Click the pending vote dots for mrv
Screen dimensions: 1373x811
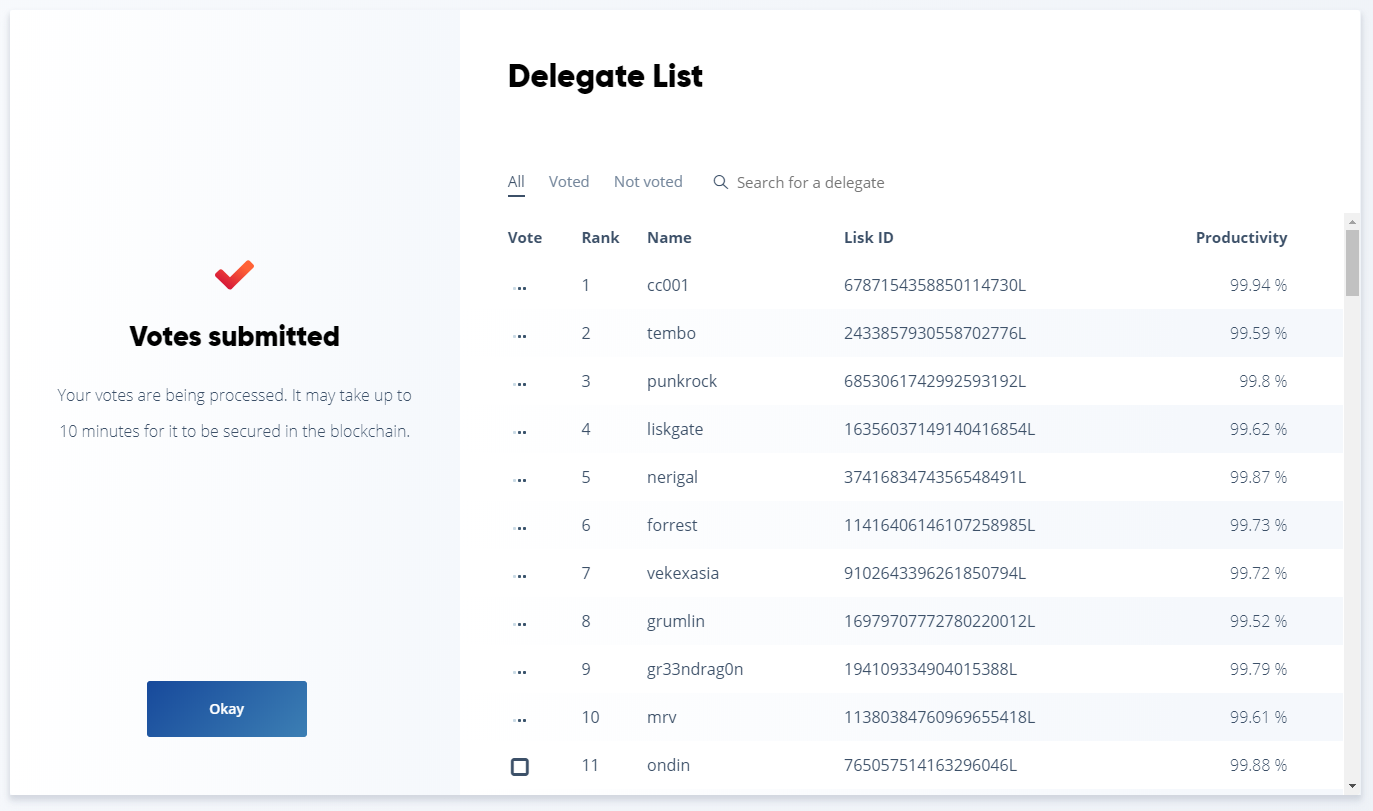(x=520, y=719)
